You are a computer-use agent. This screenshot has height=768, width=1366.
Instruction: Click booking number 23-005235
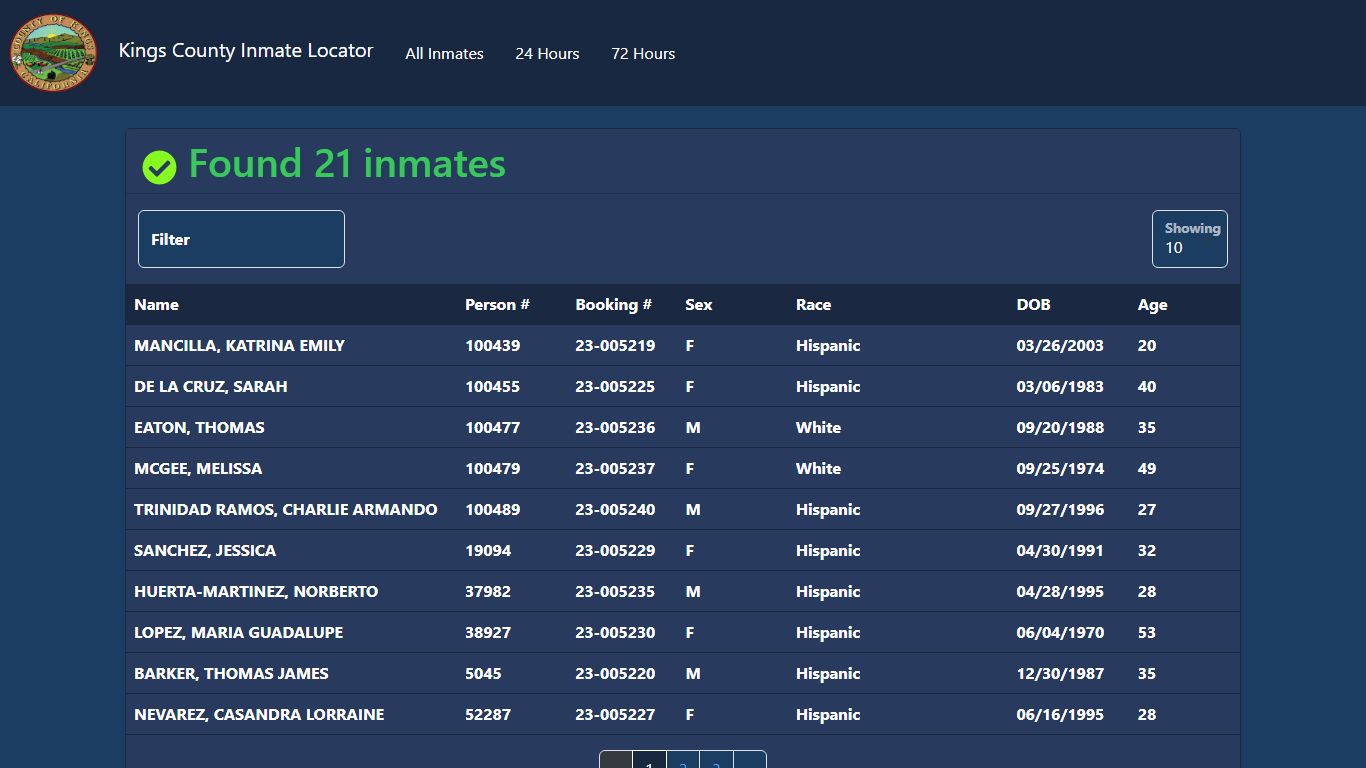[x=615, y=592]
